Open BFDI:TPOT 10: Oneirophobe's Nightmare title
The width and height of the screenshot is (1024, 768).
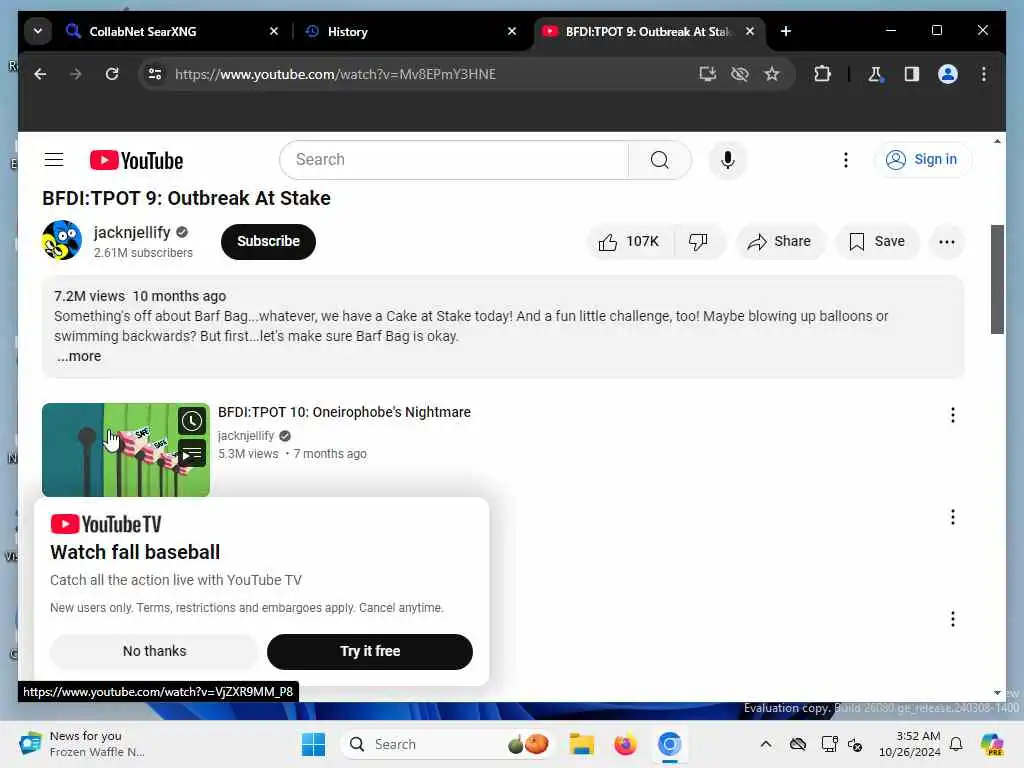tap(344, 412)
